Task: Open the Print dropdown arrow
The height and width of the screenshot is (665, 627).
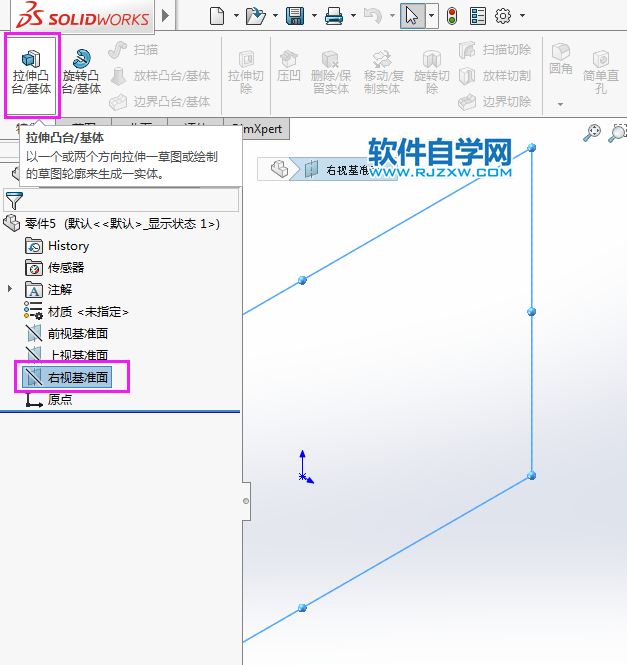Action: pyautogui.click(x=353, y=16)
